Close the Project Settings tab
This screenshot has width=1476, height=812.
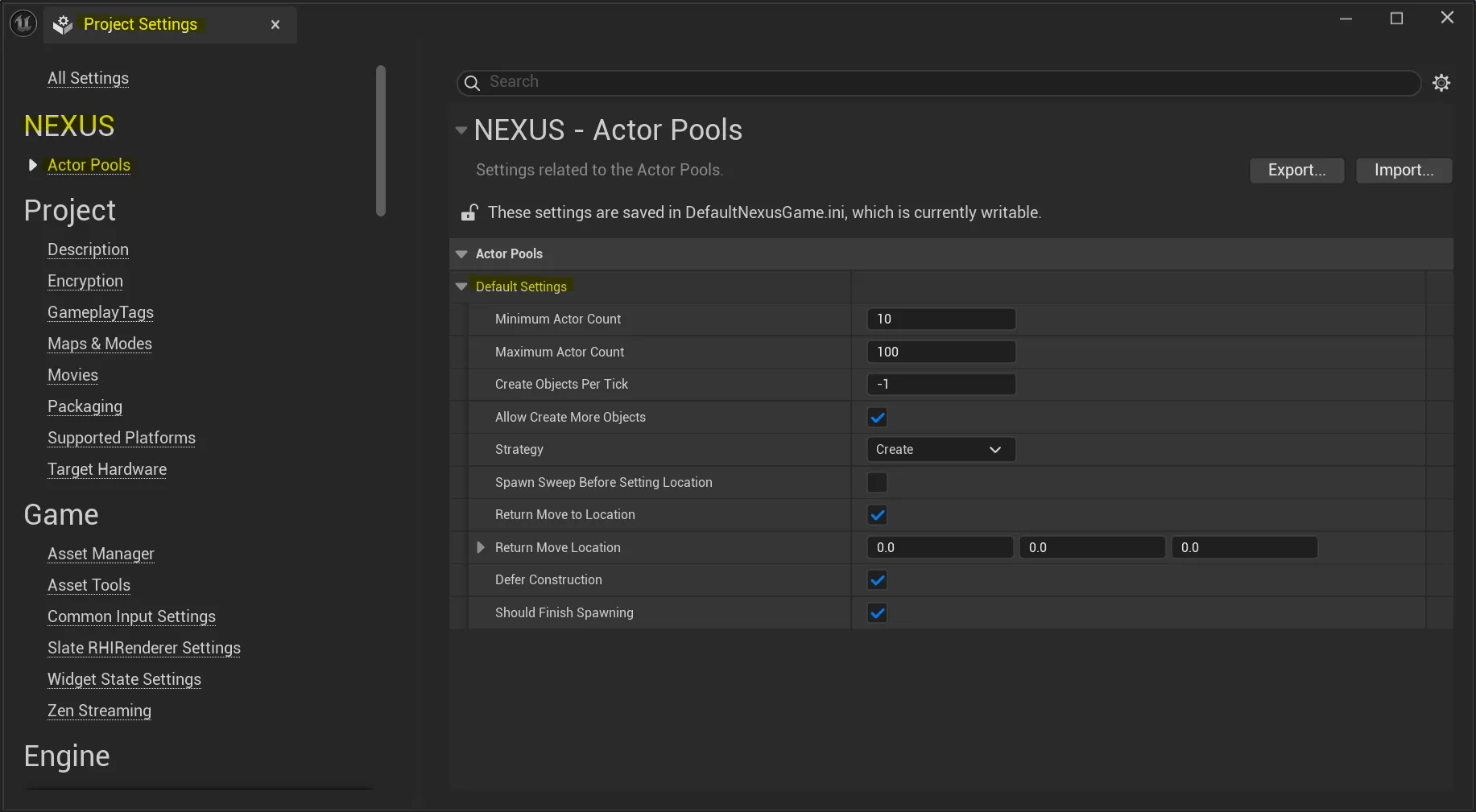[x=275, y=25]
